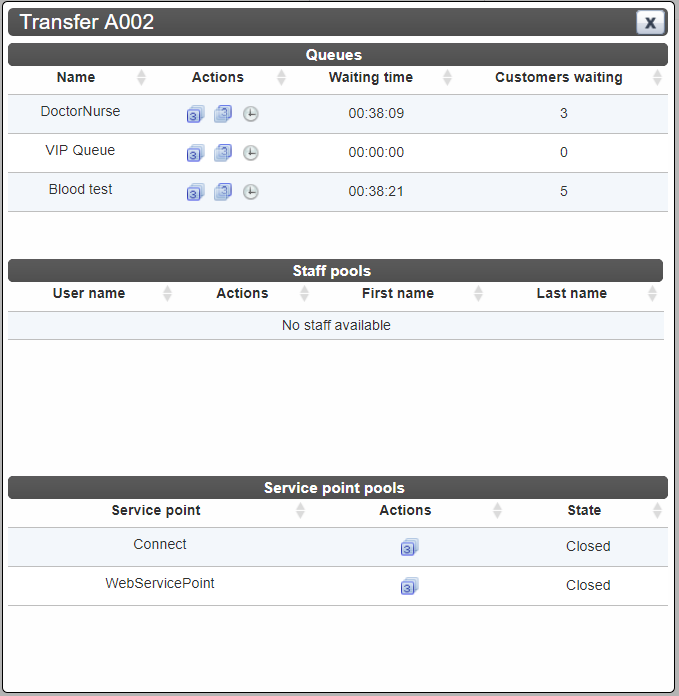The height and width of the screenshot is (696, 679).
Task: Sort service points by State column
Action: click(657, 510)
